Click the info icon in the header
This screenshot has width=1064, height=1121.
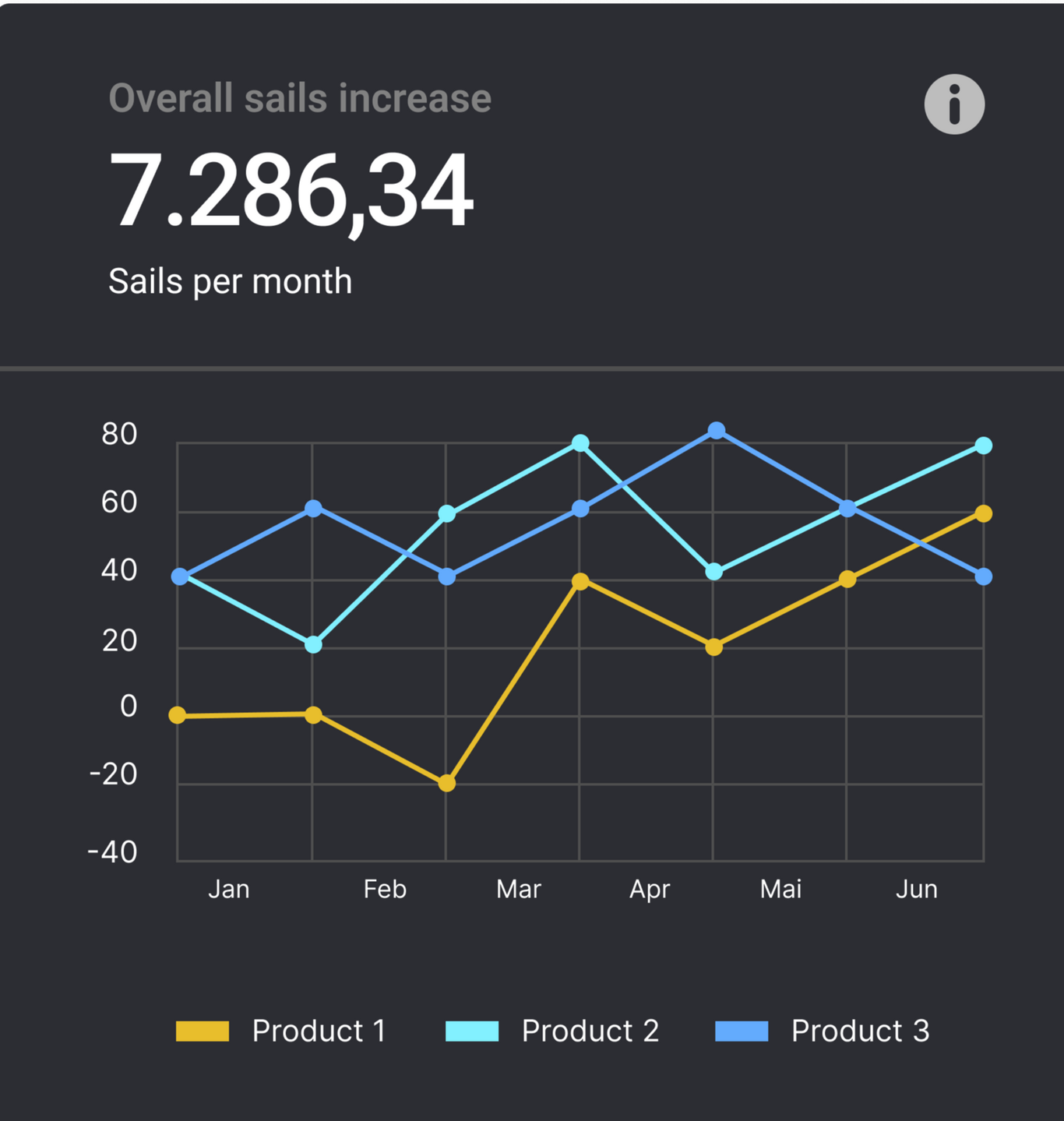pos(954,104)
